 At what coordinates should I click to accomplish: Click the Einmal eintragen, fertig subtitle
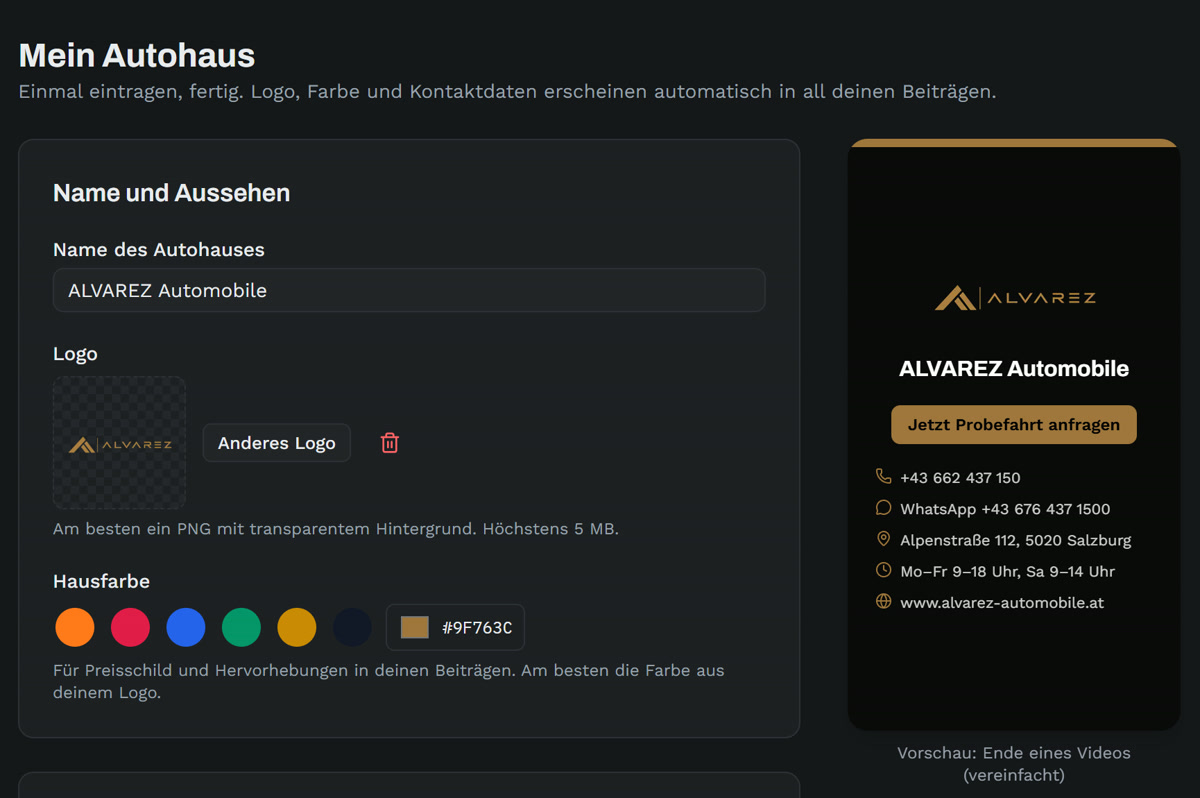[508, 92]
